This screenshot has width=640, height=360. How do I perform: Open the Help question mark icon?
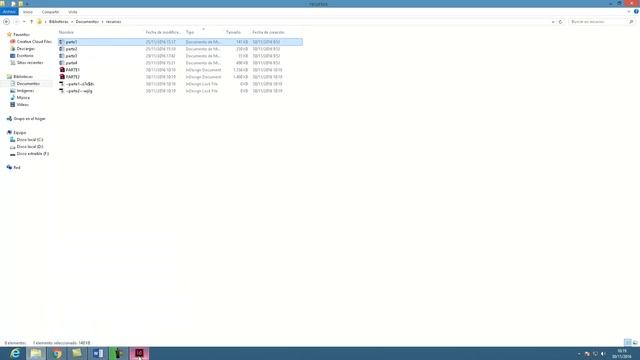[636, 12]
